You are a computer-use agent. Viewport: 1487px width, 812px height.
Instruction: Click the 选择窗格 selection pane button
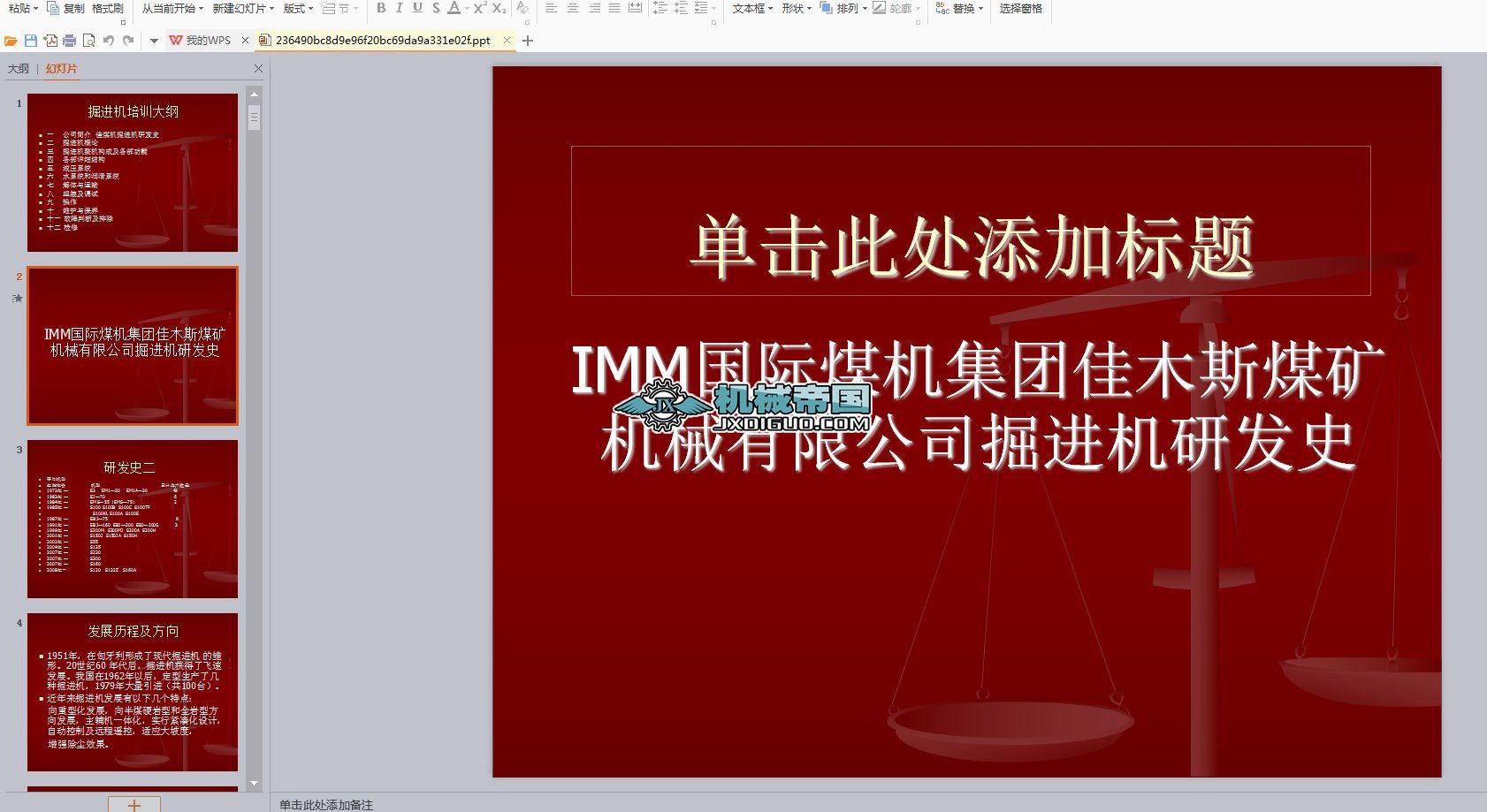(1021, 10)
